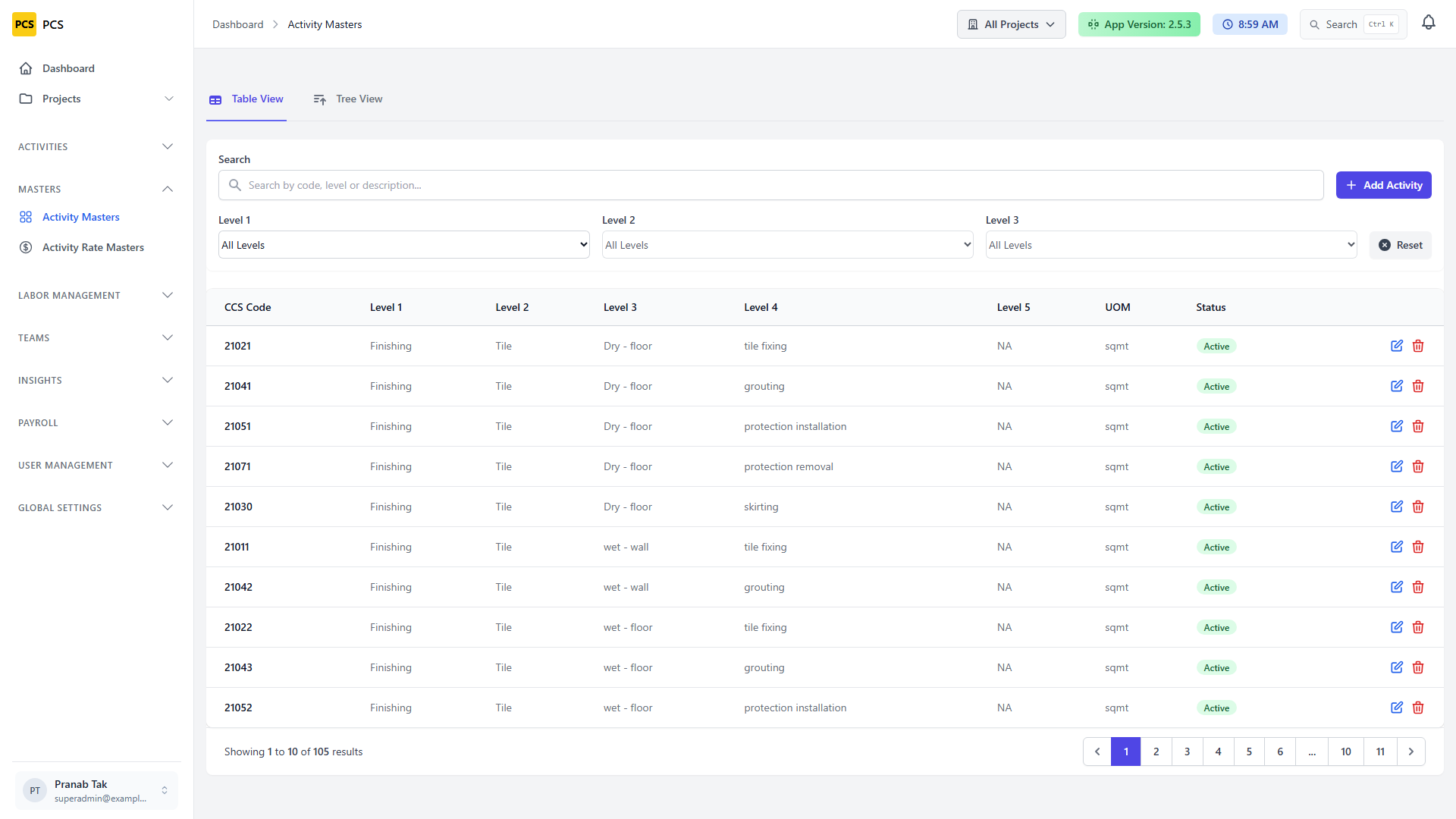Click the notification bell icon
Screen dimensions: 1456x819
point(1429,24)
